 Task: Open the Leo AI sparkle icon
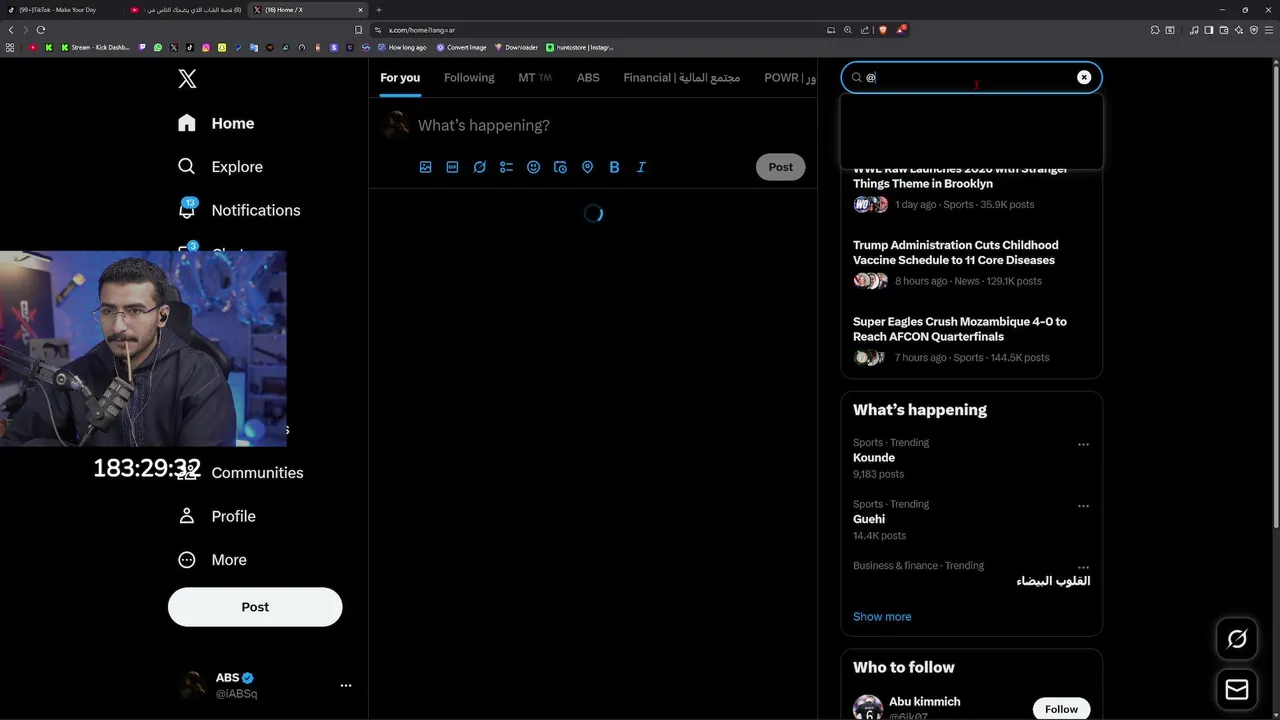pyautogui.click(x=1239, y=30)
